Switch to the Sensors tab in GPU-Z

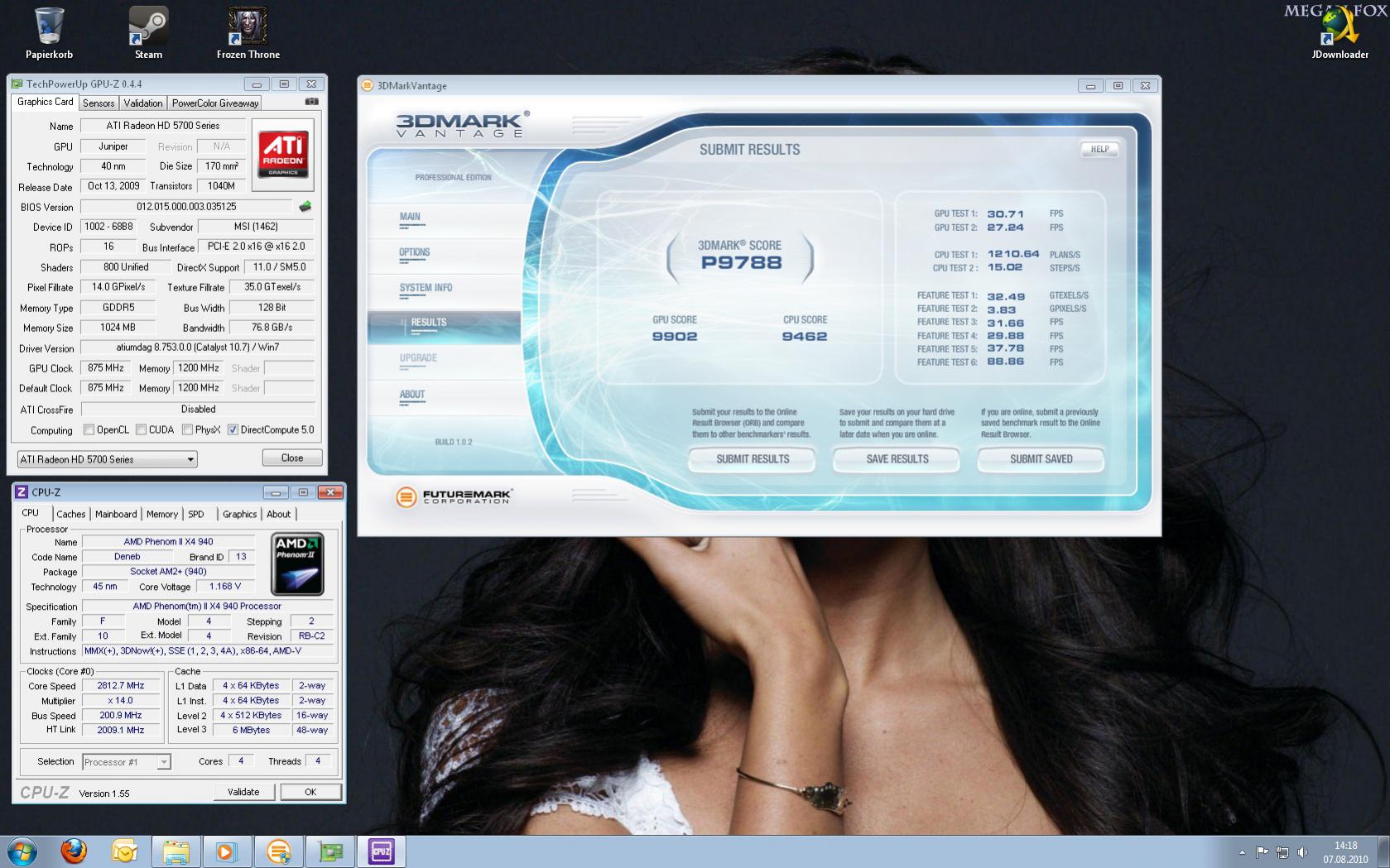99,103
